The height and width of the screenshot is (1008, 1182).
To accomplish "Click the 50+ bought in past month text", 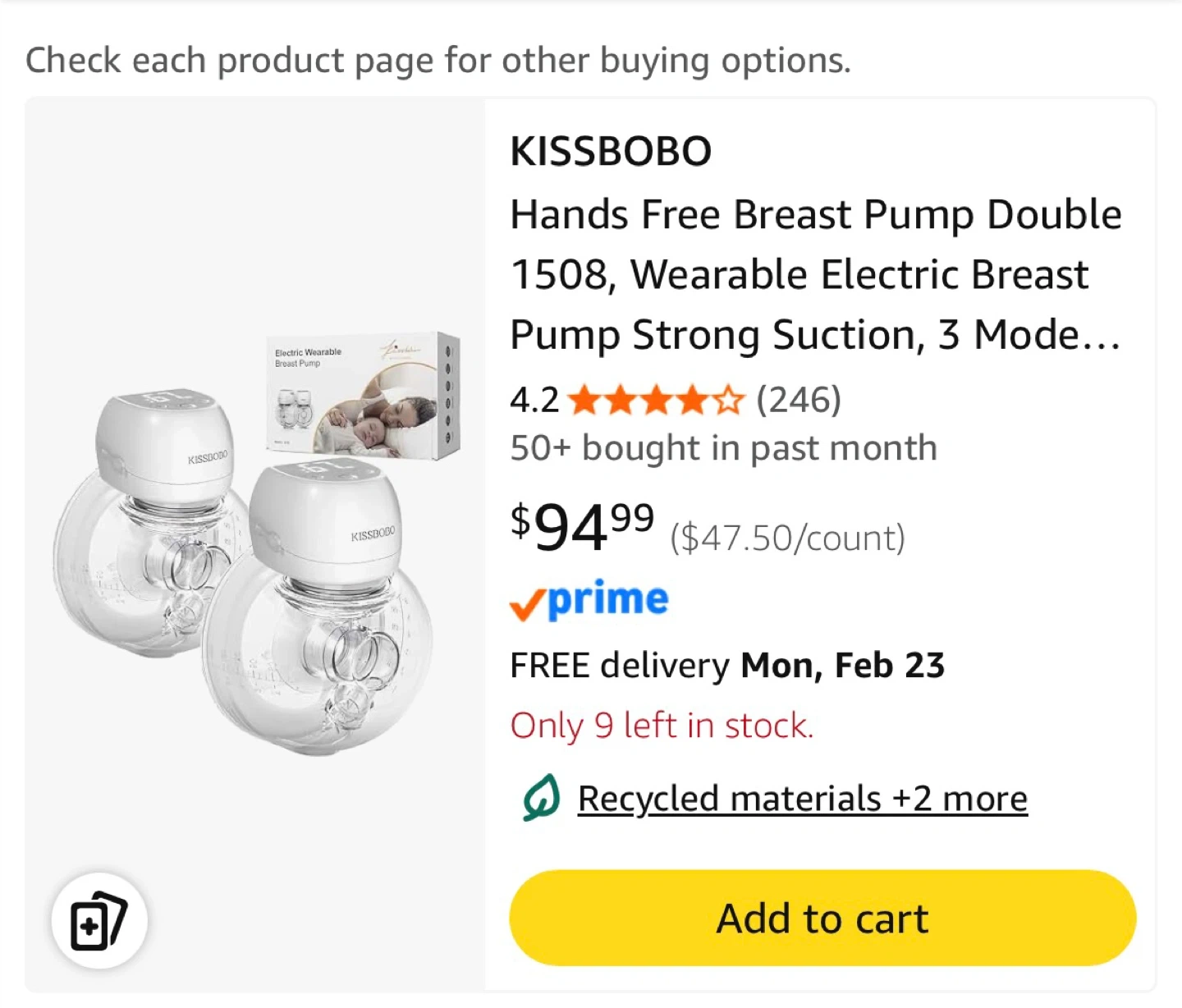I will 723,448.
